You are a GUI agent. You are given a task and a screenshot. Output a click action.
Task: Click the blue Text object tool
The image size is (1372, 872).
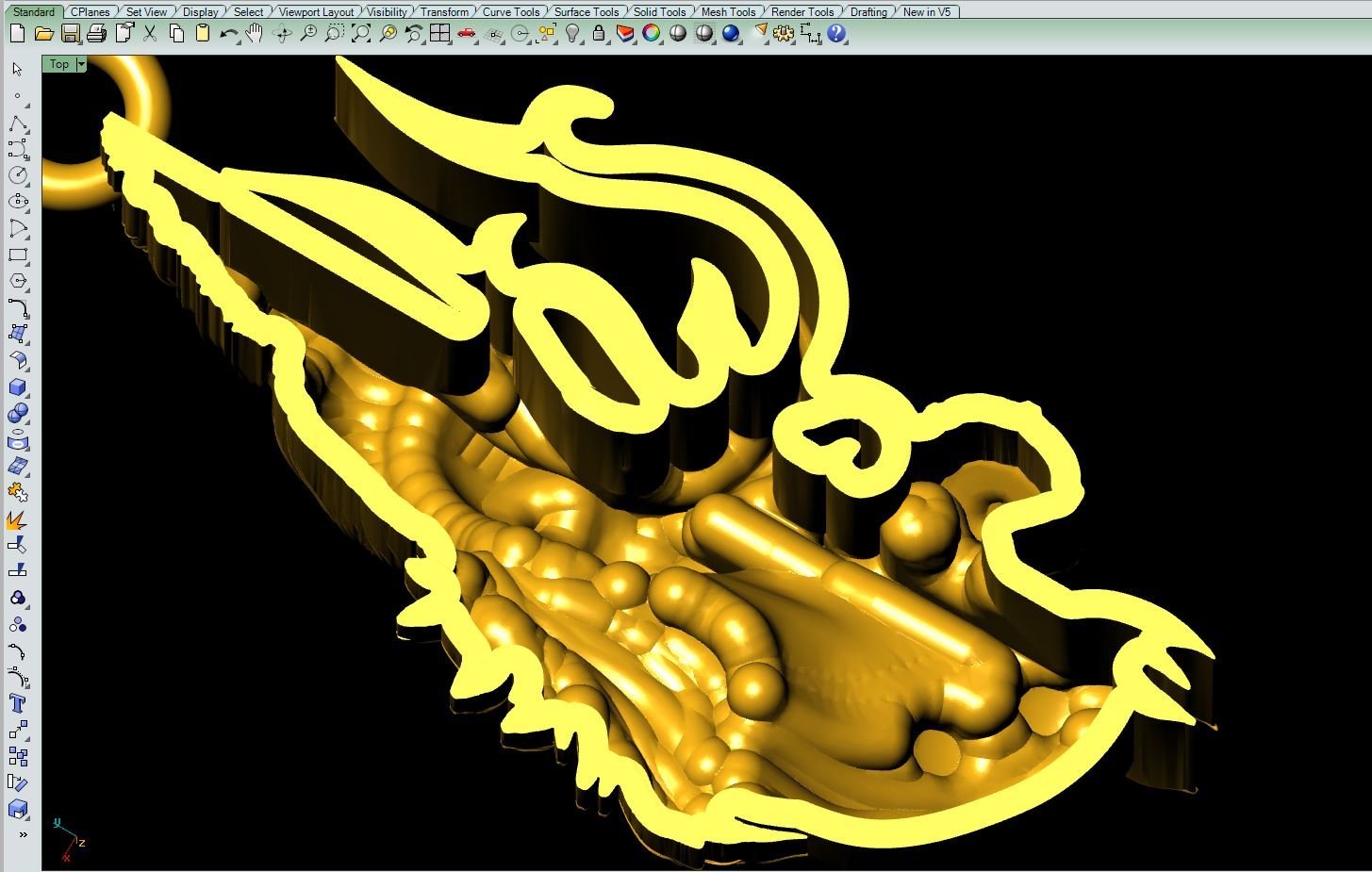pos(18,703)
